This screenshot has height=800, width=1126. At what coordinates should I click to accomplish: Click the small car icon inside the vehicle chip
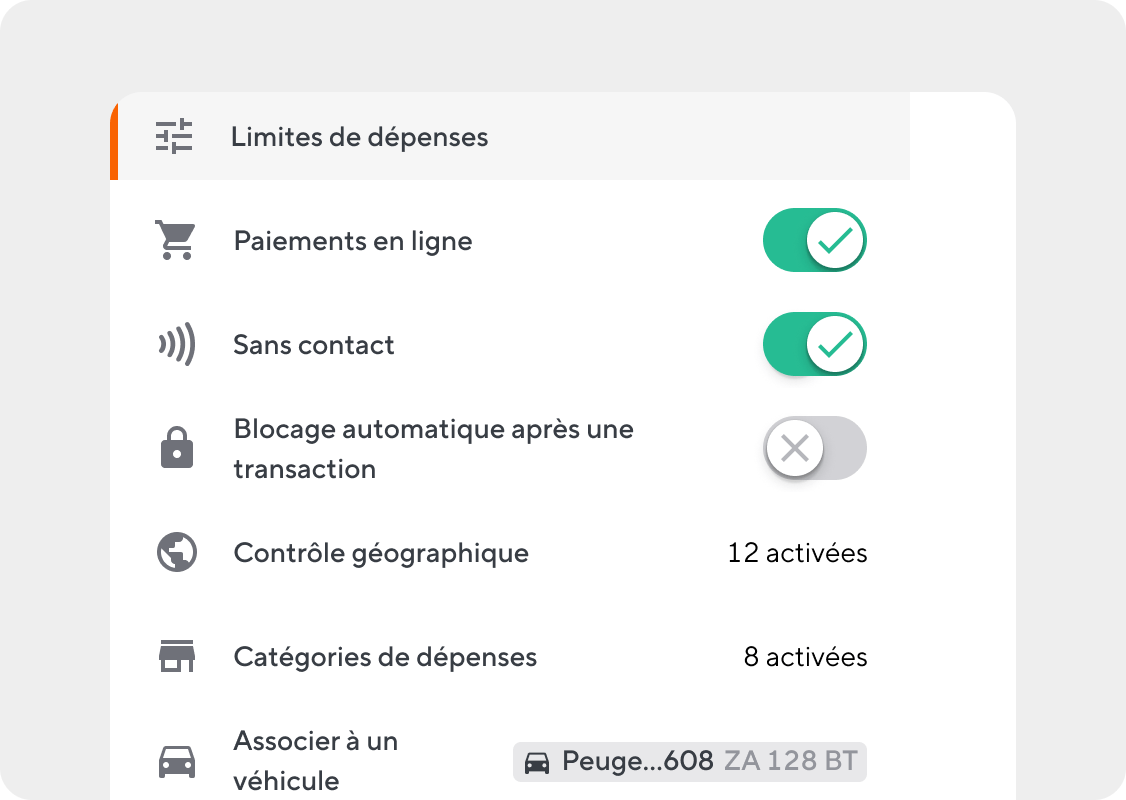537,763
